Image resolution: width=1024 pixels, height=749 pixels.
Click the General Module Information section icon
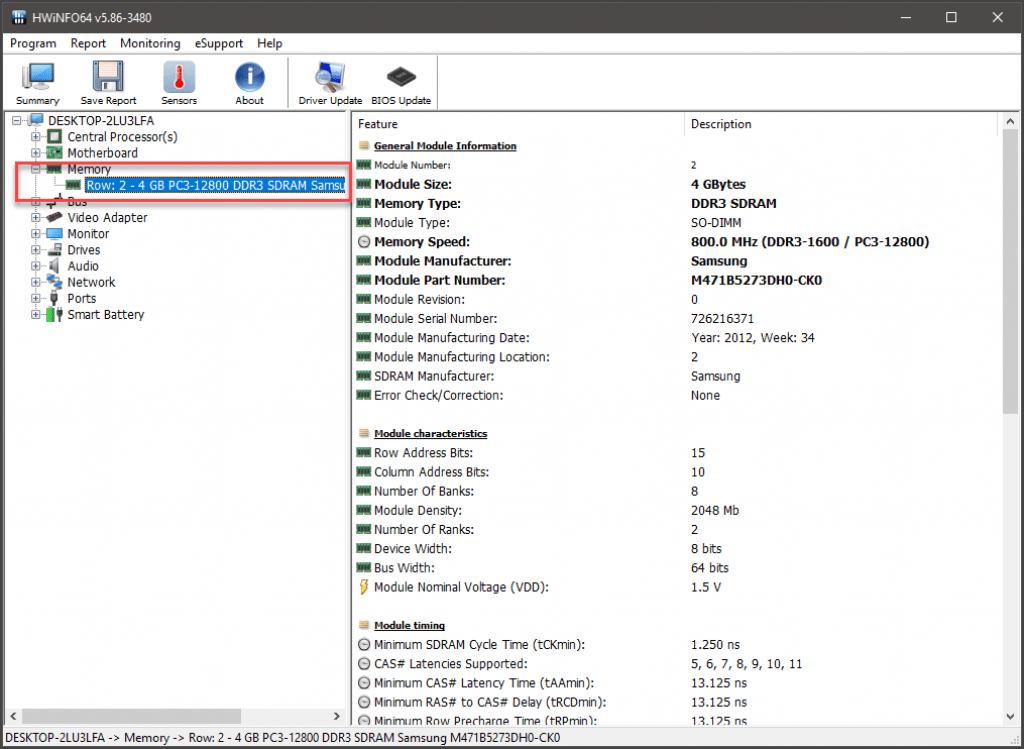coord(364,146)
